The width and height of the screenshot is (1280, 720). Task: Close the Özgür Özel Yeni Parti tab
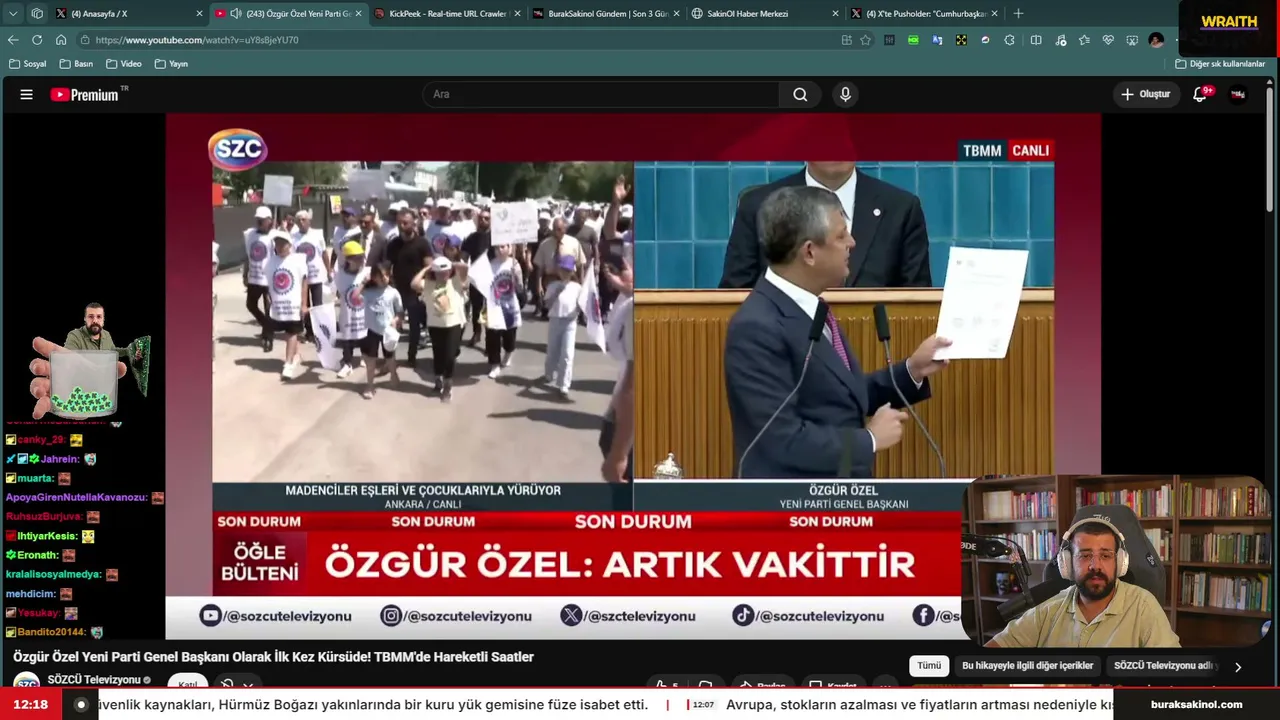(x=358, y=14)
